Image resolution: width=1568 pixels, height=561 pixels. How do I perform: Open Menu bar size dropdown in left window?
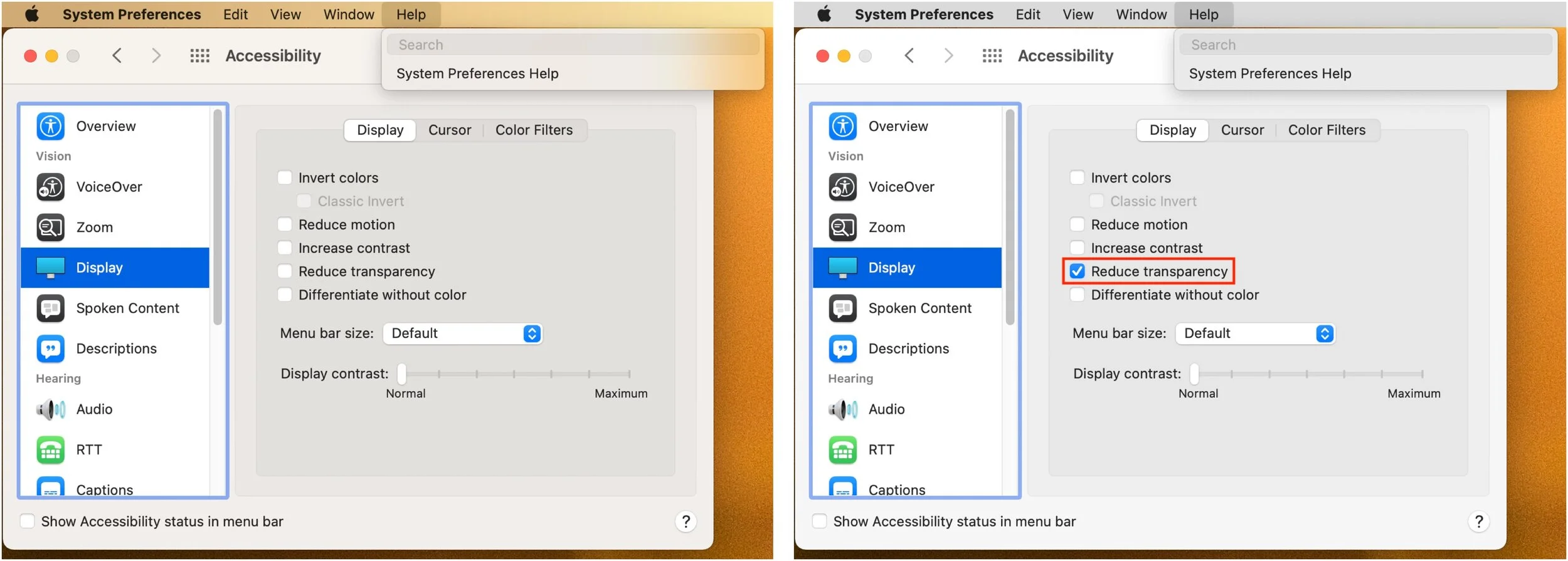(462, 333)
